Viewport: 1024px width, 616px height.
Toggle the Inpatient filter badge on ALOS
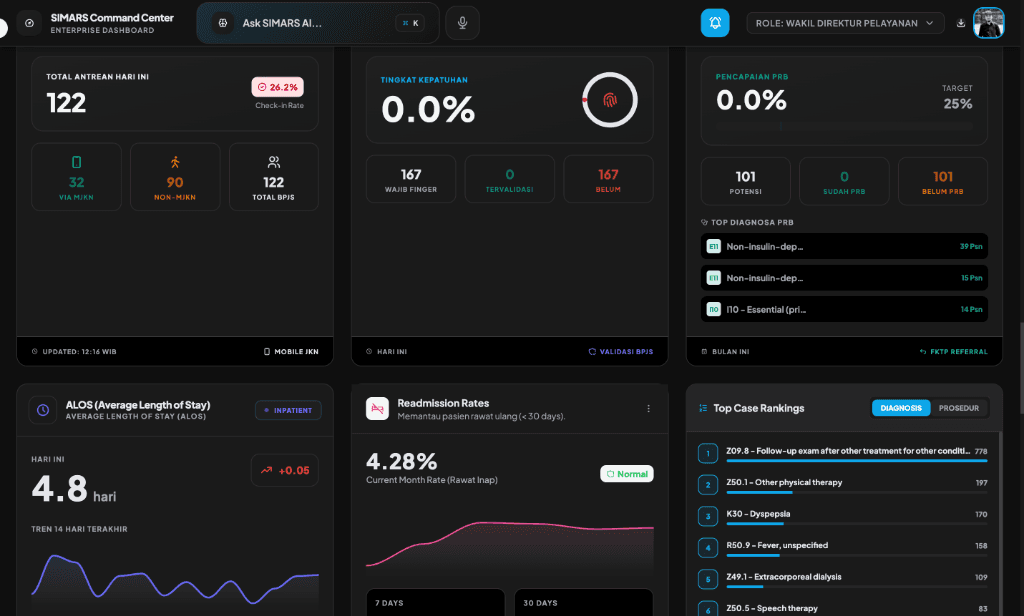click(x=288, y=409)
